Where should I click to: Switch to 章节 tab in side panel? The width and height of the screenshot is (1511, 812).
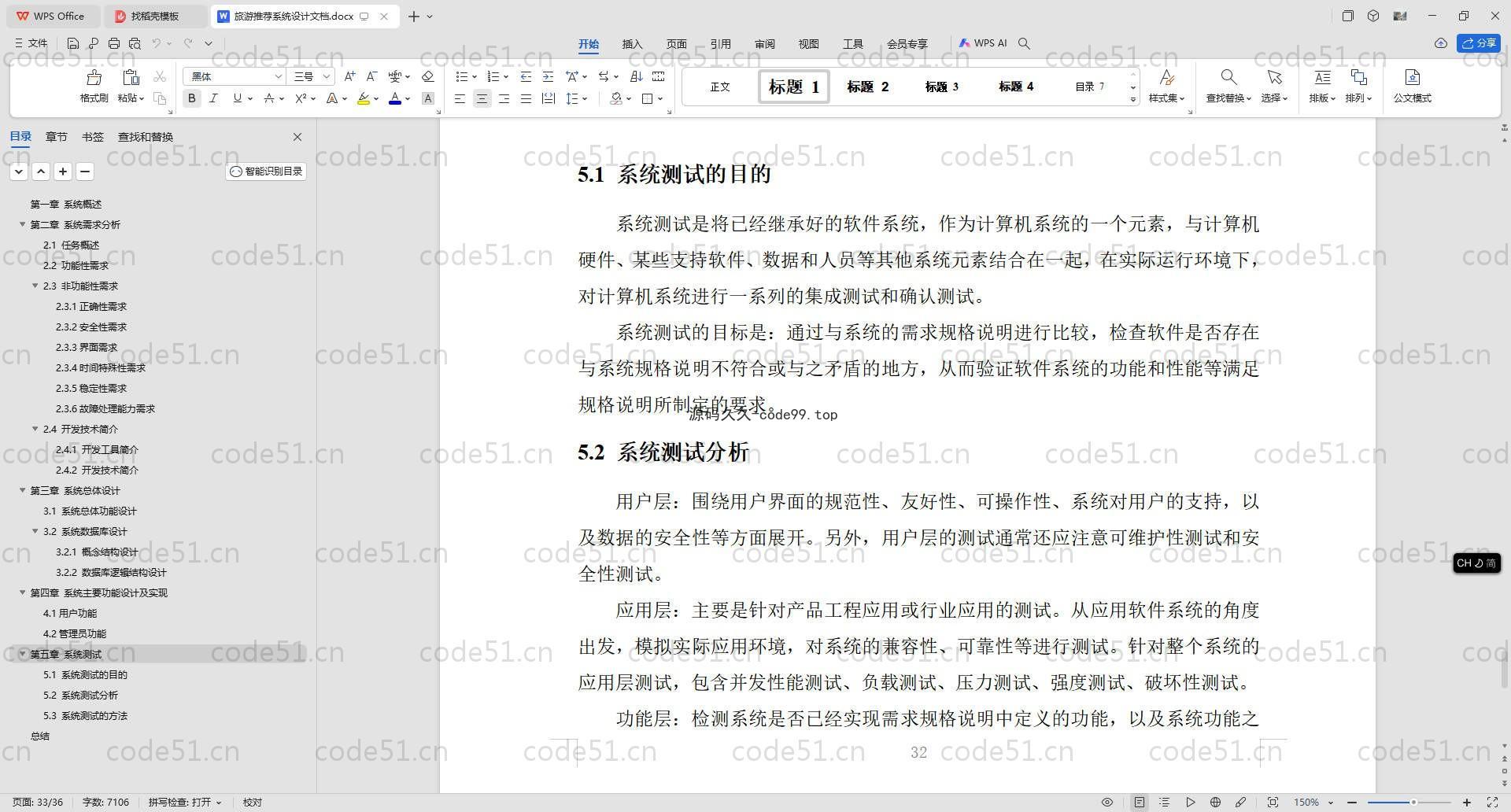tap(57, 137)
